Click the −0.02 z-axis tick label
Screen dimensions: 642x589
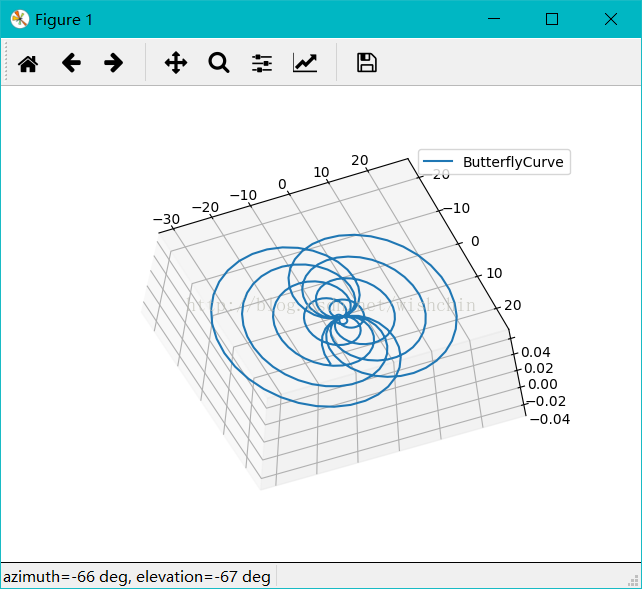(545, 402)
